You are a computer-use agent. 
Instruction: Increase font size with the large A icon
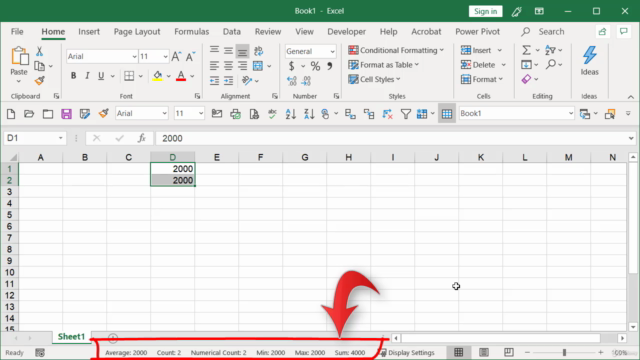tap(176, 56)
